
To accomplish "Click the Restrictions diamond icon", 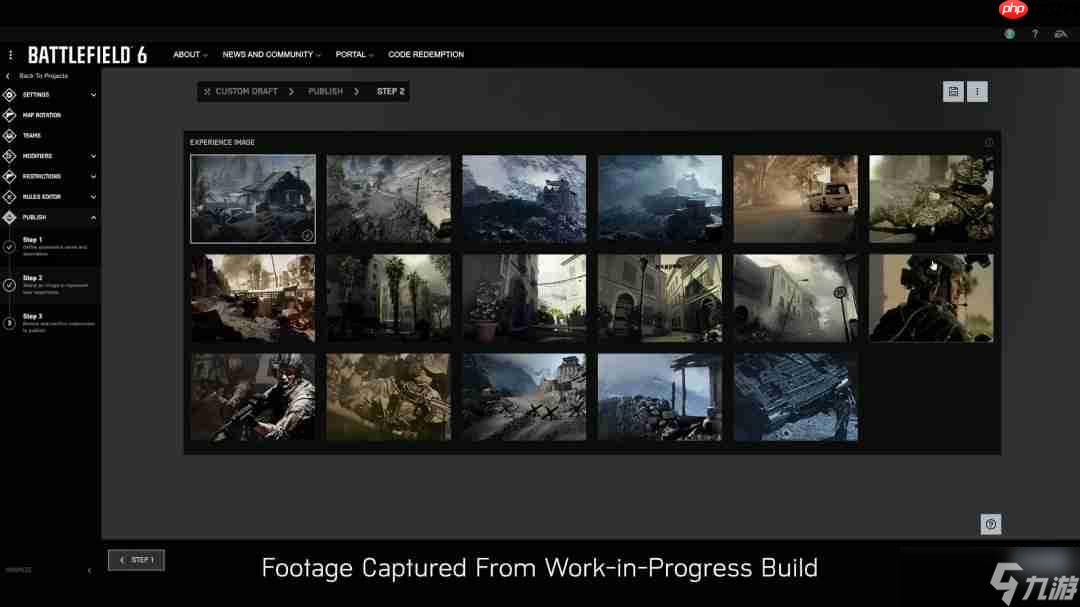I will 9,176.
